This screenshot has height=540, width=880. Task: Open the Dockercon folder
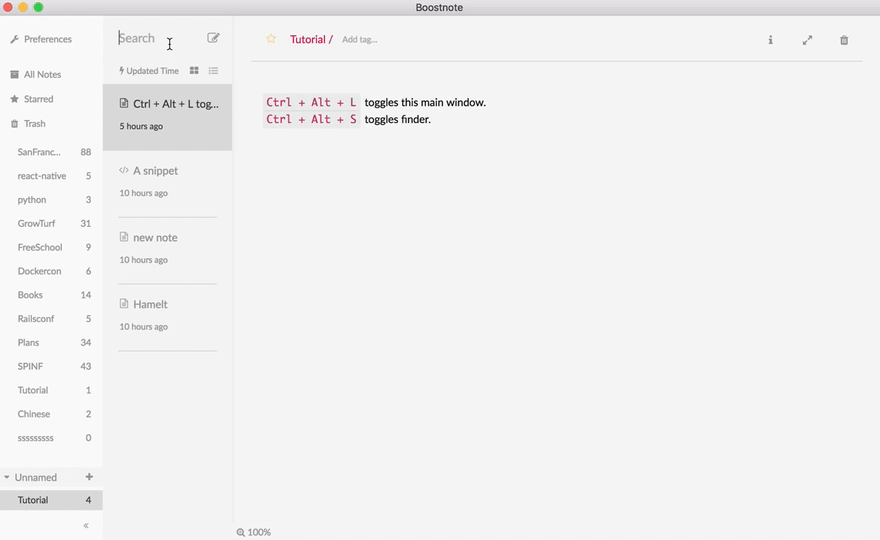[51, 271]
